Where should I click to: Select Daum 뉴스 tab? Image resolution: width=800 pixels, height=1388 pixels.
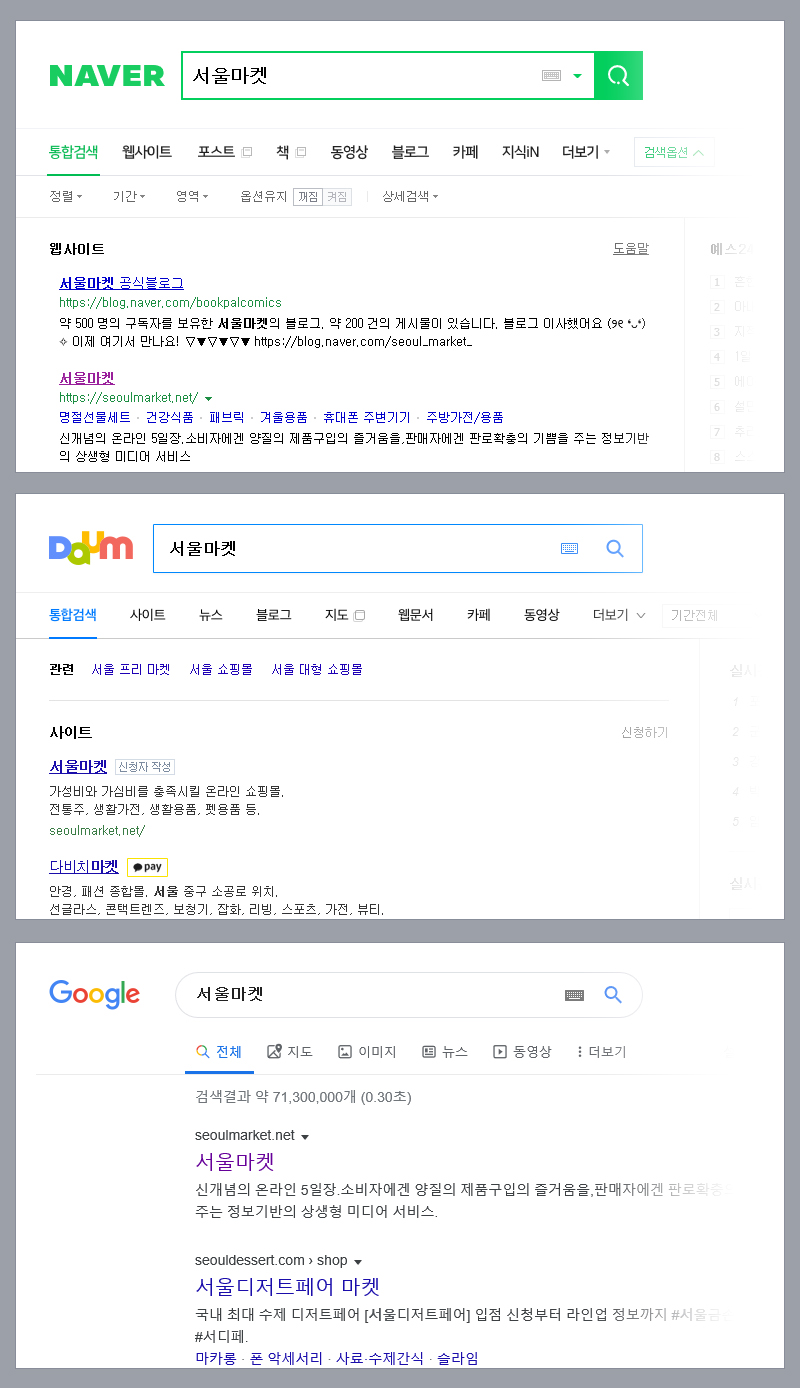click(x=211, y=615)
